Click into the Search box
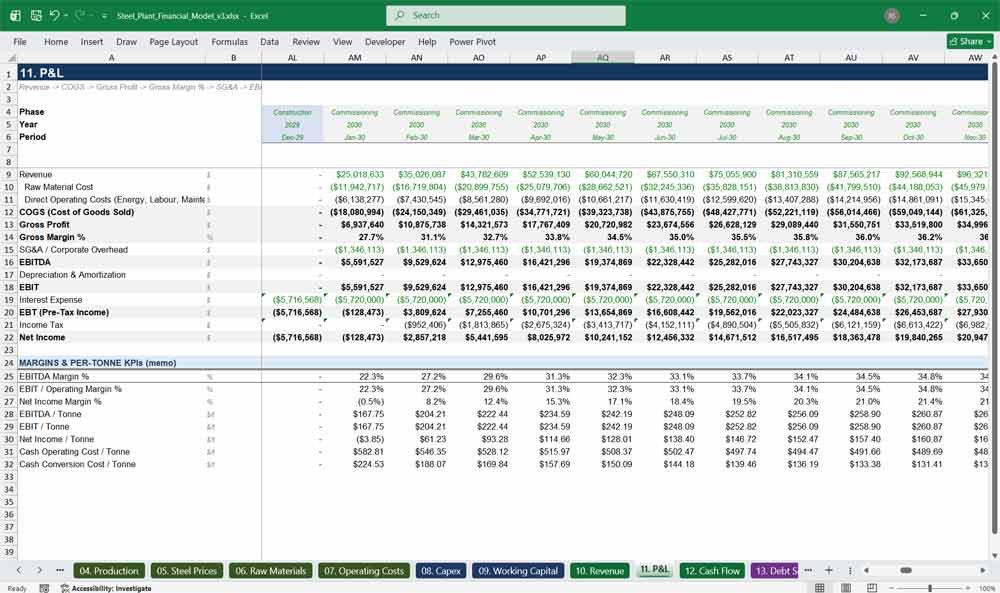 coord(506,15)
